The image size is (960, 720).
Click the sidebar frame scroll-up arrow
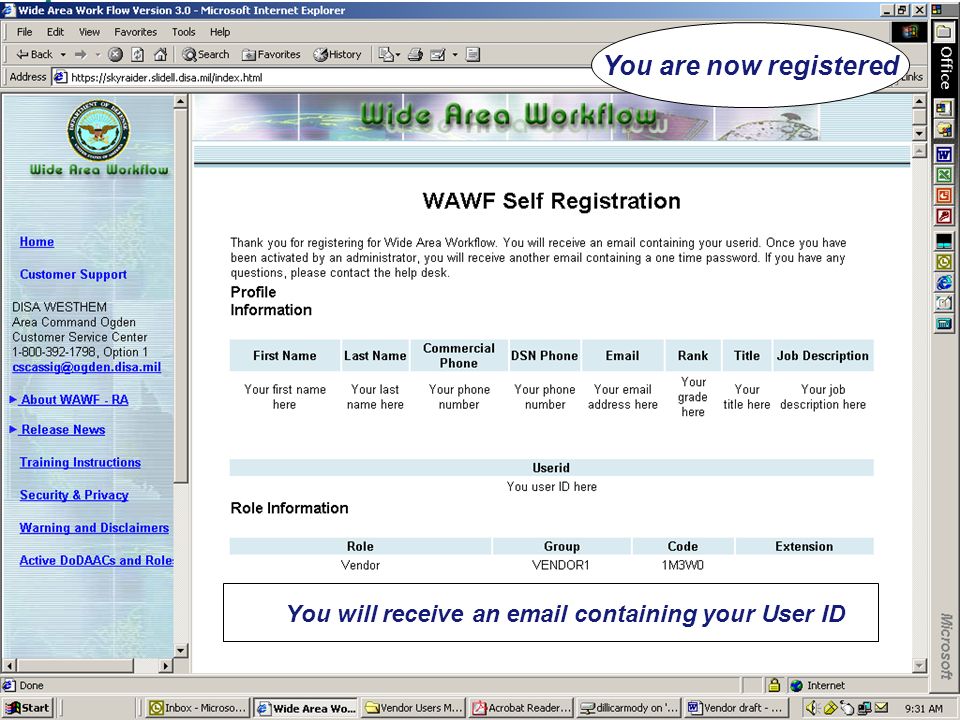coord(181,102)
